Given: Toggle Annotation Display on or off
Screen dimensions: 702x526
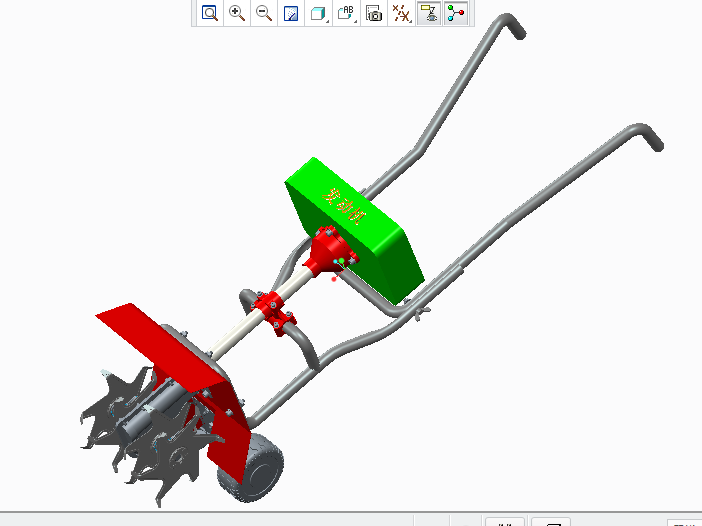Looking at the screenshot, I should coord(429,13).
